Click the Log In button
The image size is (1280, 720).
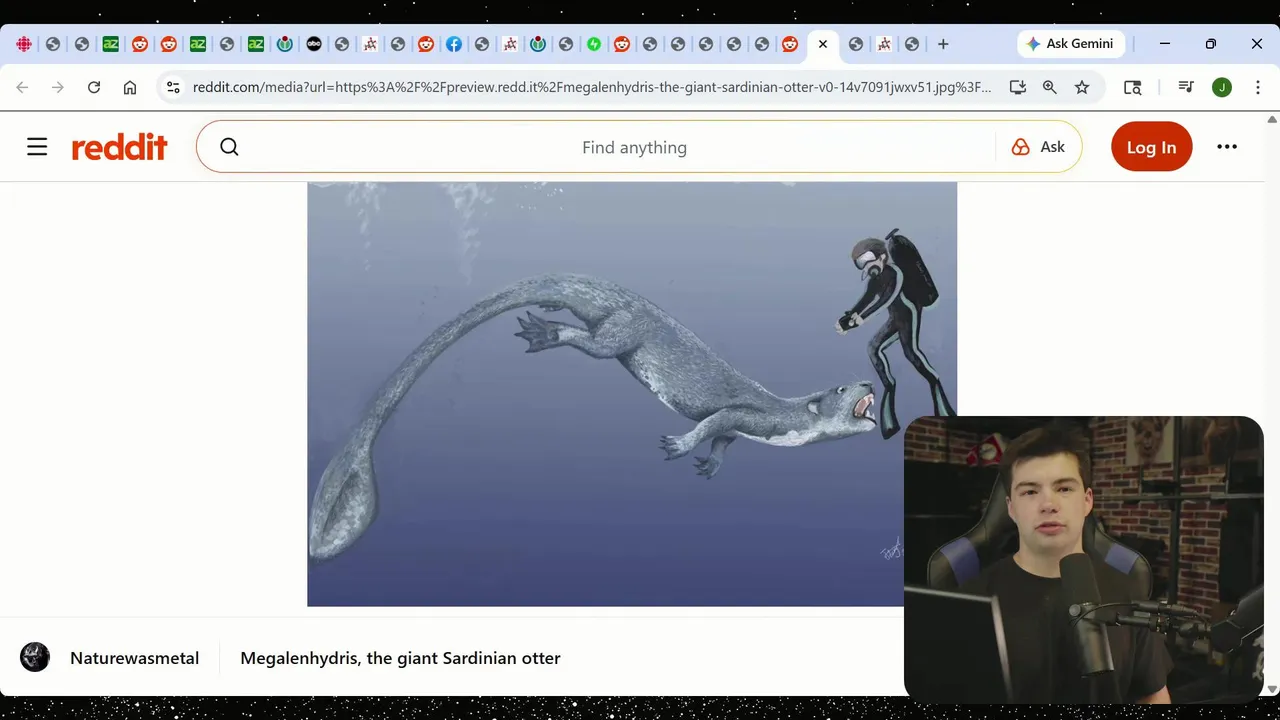click(1152, 147)
